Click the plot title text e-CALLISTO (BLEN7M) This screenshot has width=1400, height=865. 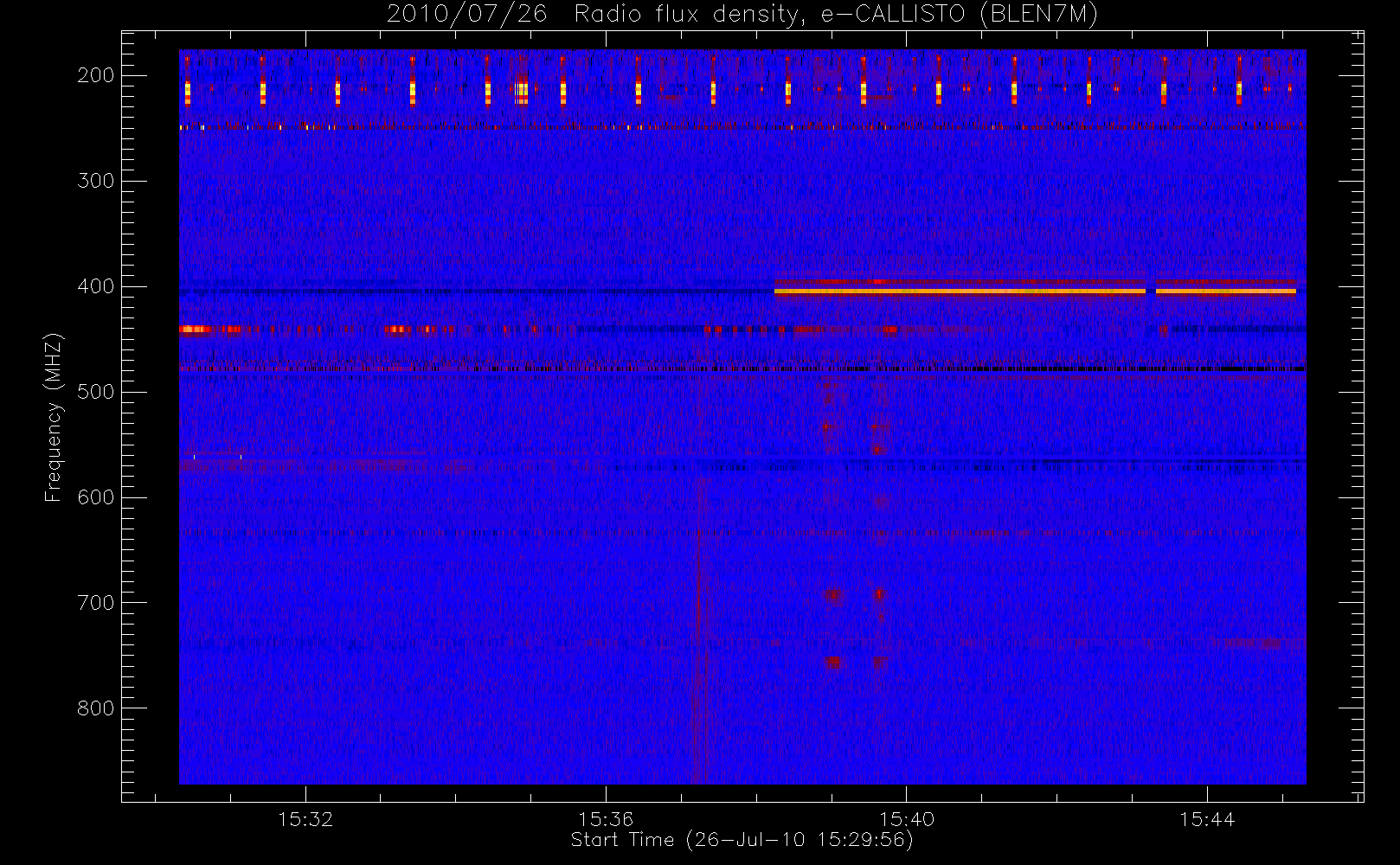click(959, 15)
